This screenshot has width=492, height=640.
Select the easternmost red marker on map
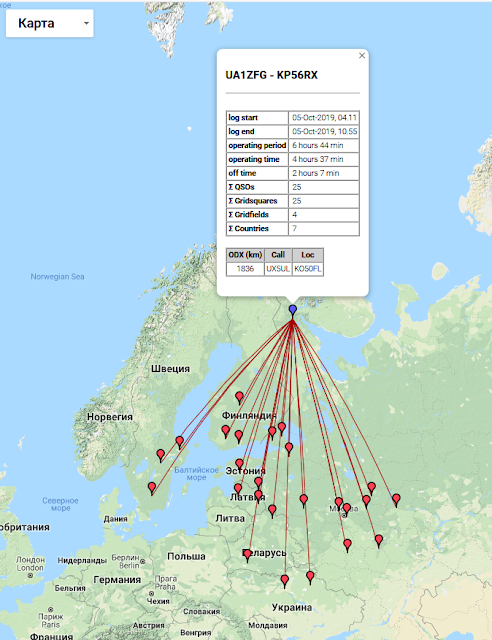click(396, 500)
